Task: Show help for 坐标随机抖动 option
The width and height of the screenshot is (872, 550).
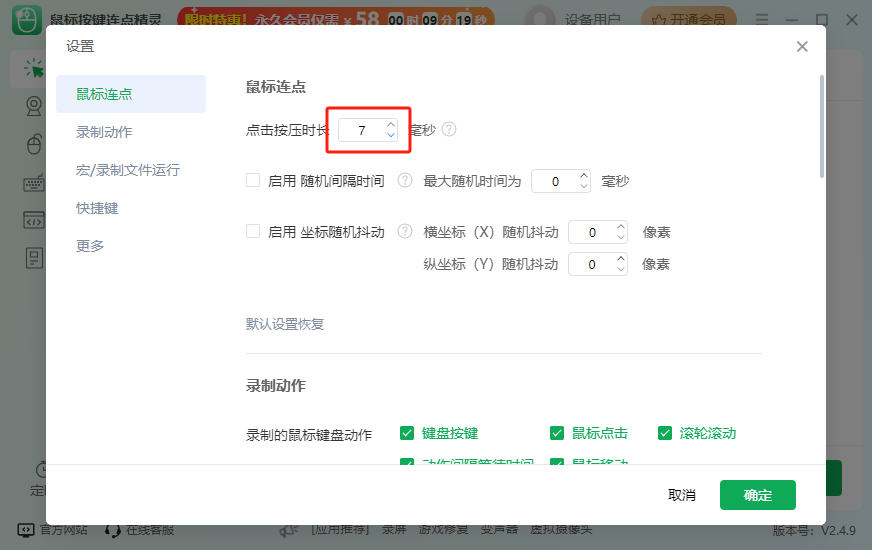Action: point(405,231)
